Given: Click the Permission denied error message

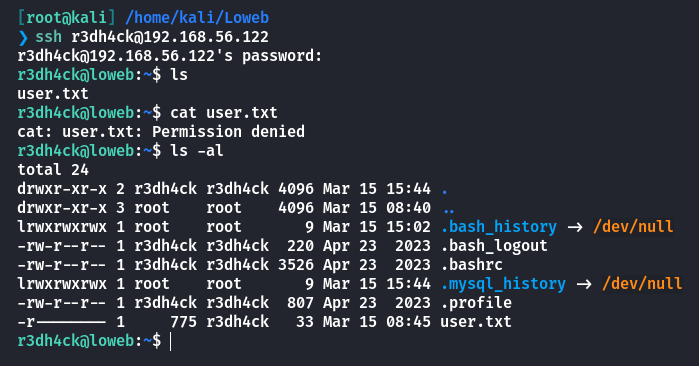Looking at the screenshot, I should point(228,132).
